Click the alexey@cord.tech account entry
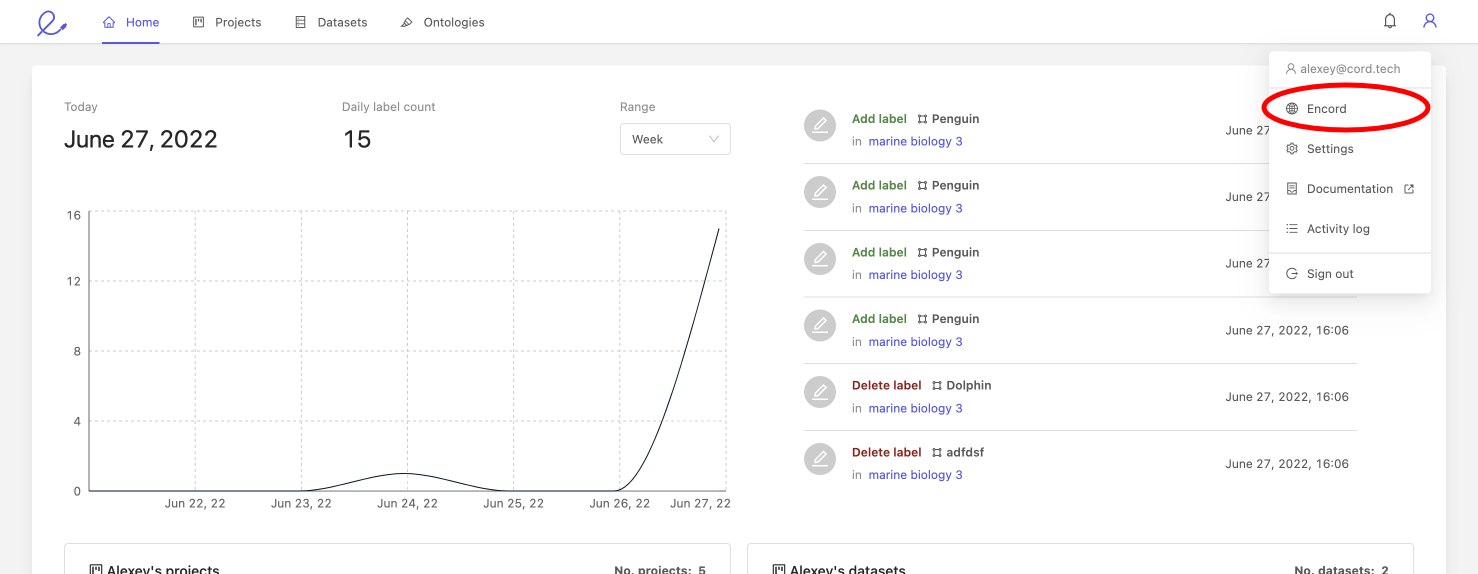The height and width of the screenshot is (574, 1478). pyautogui.click(x=1343, y=69)
